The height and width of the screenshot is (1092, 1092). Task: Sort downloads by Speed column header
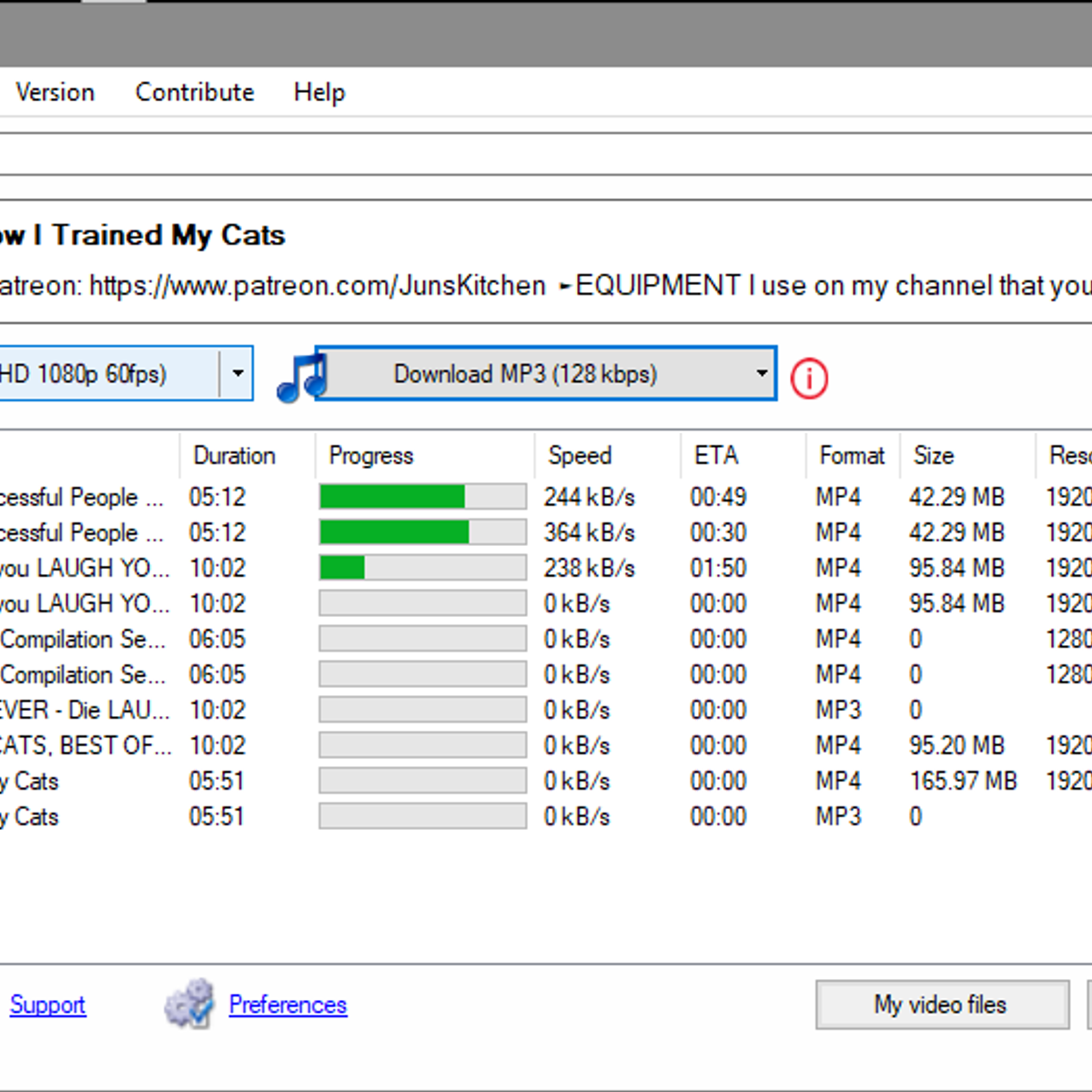point(580,455)
